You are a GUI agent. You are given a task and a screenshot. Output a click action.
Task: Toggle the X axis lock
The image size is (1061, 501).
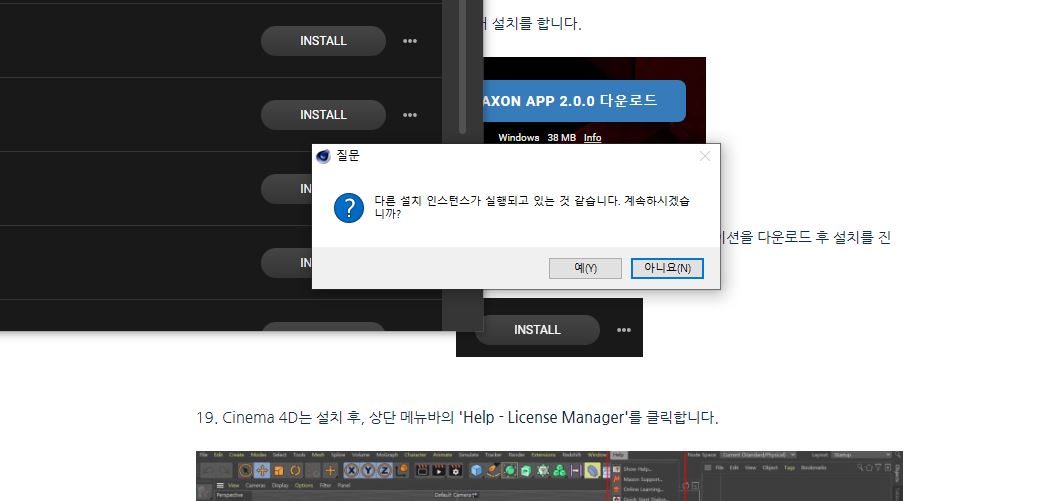coord(352,470)
